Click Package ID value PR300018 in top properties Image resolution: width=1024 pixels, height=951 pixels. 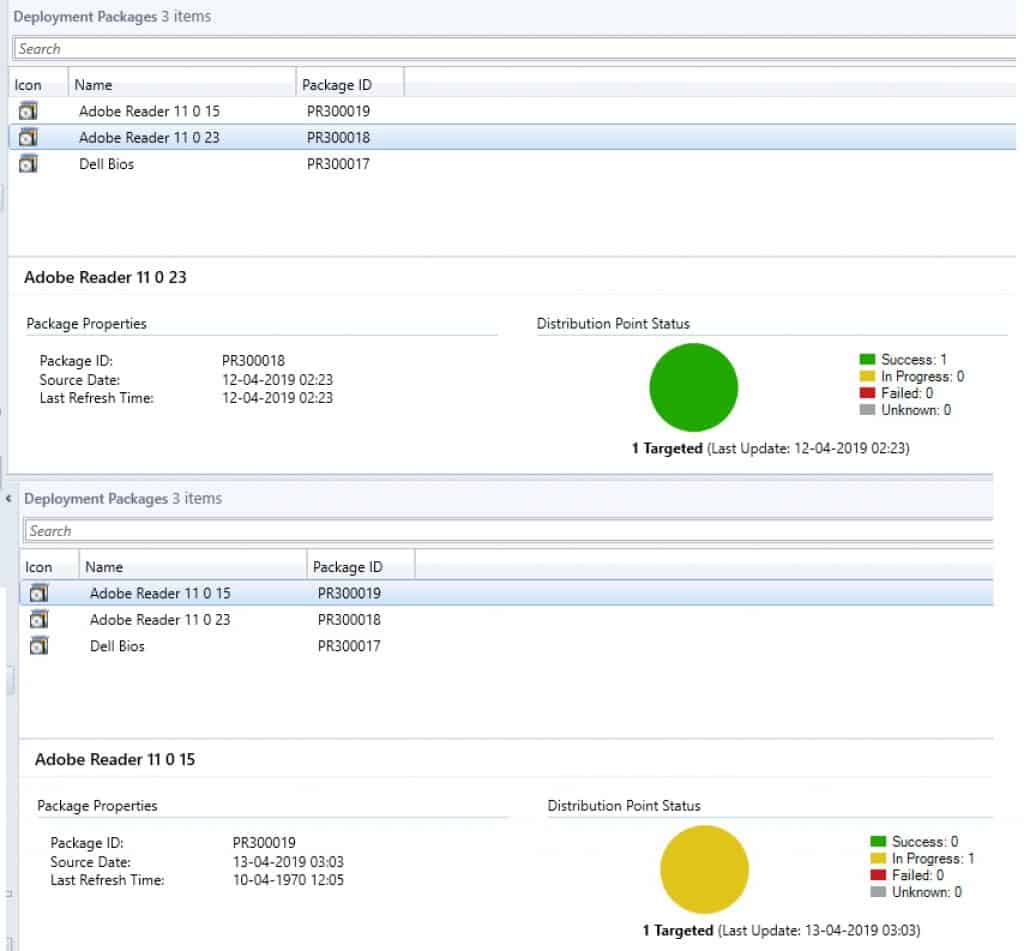(253, 361)
